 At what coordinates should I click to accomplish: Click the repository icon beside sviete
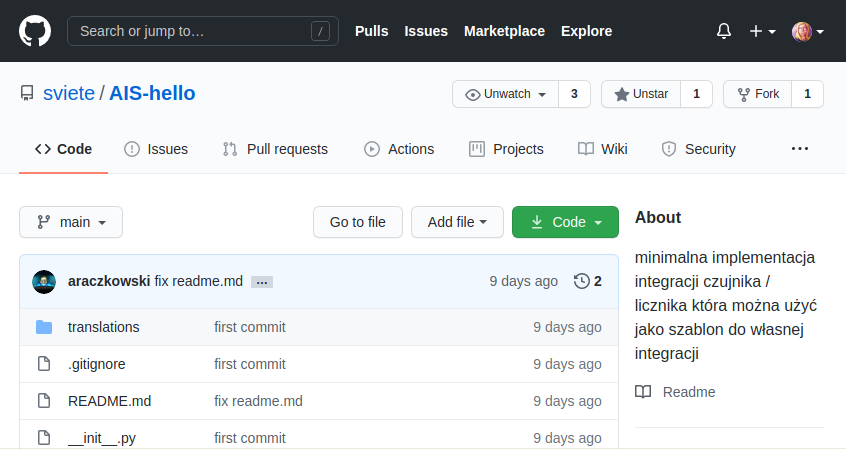pos(27,93)
